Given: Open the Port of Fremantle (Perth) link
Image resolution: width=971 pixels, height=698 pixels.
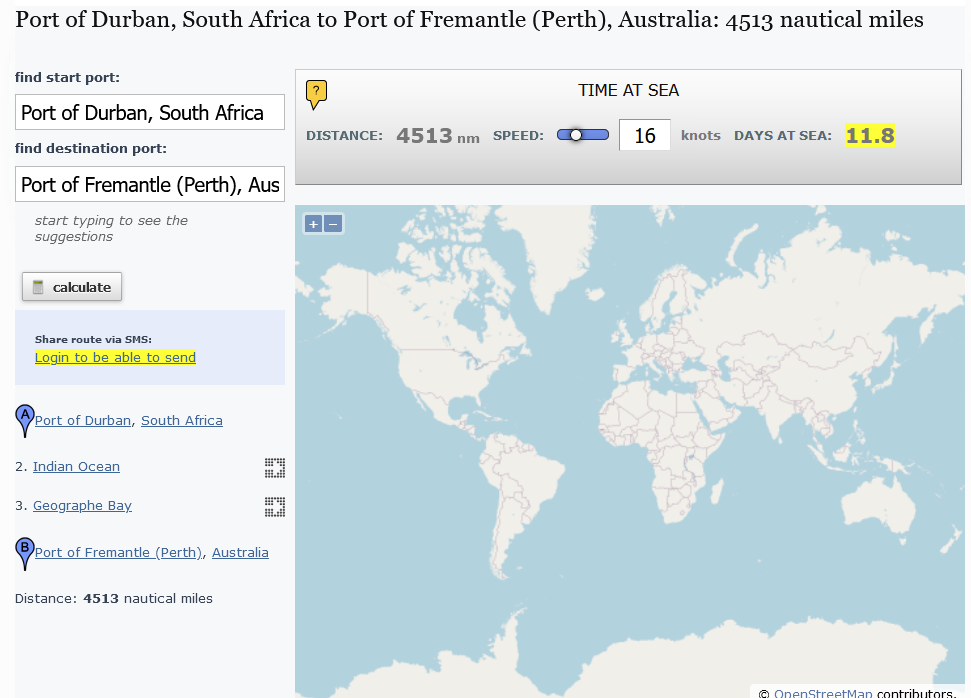Looking at the screenshot, I should tap(118, 553).
